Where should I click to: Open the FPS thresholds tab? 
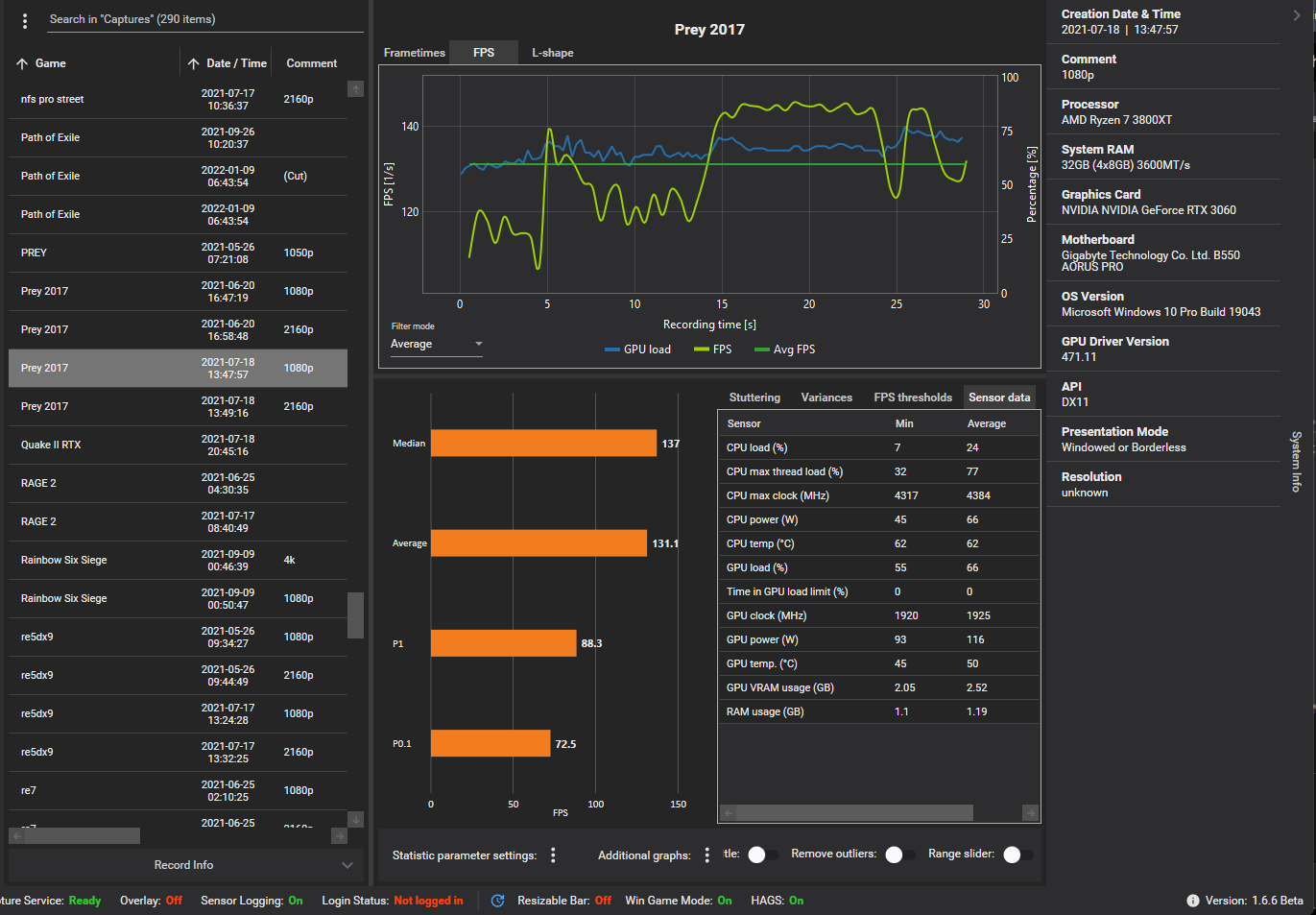[x=913, y=397]
